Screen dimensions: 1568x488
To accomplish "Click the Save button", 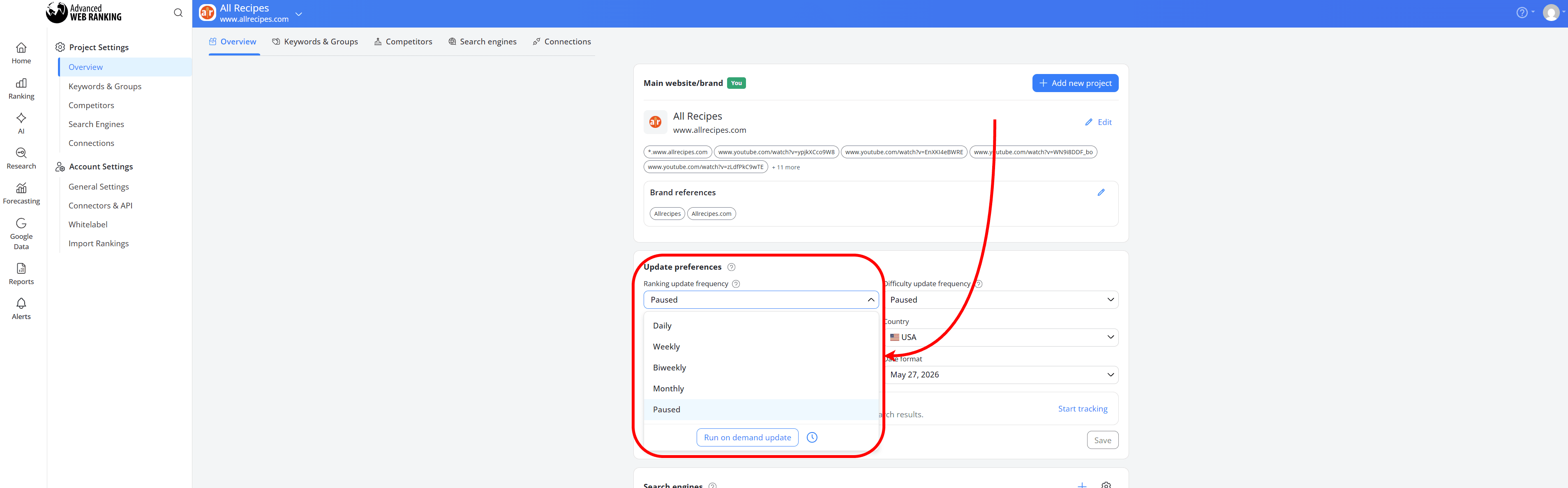I will (x=1102, y=440).
